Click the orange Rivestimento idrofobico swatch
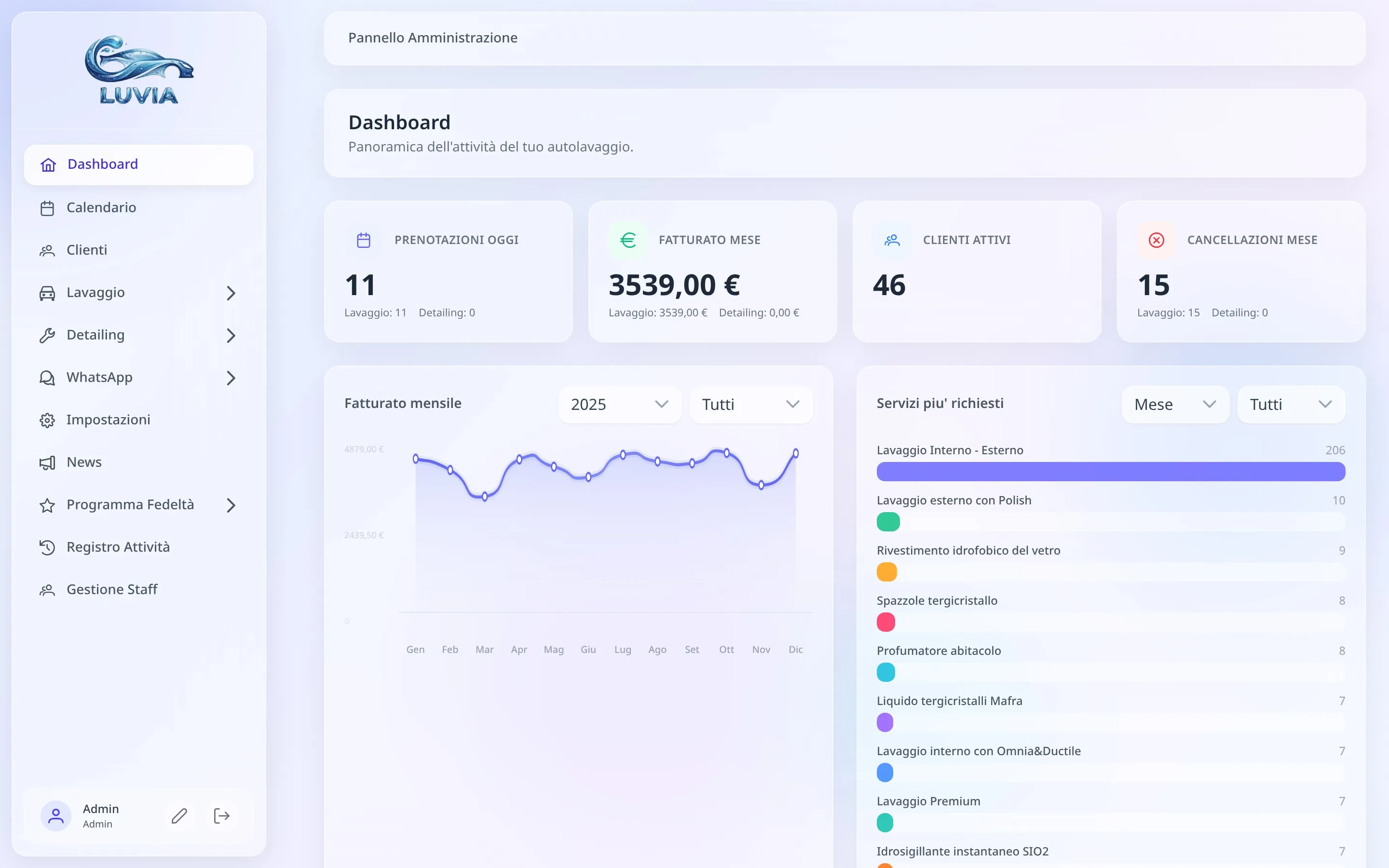 (887, 572)
